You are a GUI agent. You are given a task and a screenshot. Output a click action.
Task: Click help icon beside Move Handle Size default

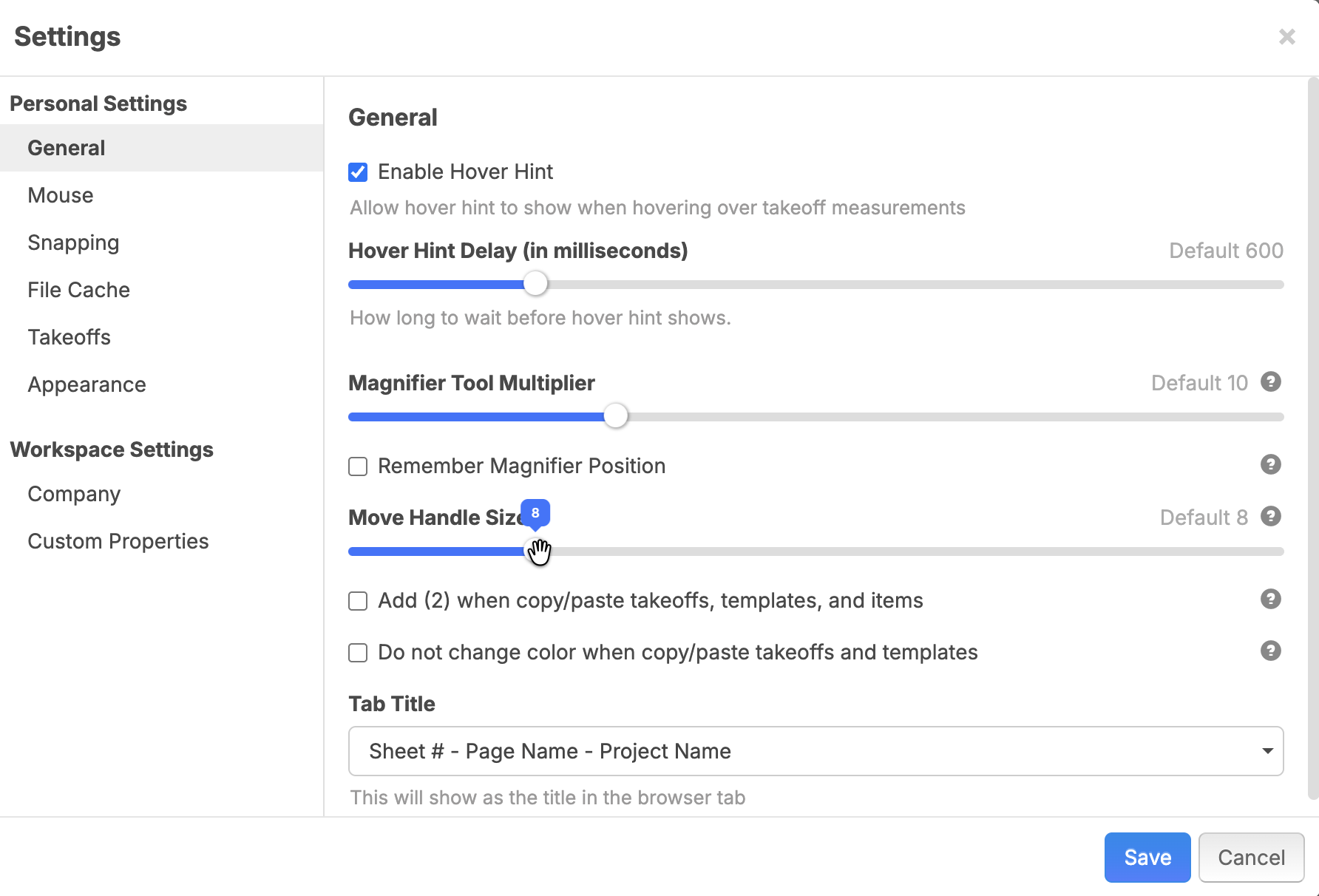click(x=1270, y=517)
